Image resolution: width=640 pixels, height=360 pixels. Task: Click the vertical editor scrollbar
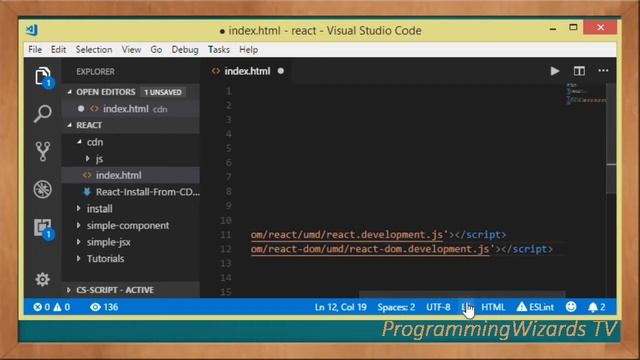[611, 139]
